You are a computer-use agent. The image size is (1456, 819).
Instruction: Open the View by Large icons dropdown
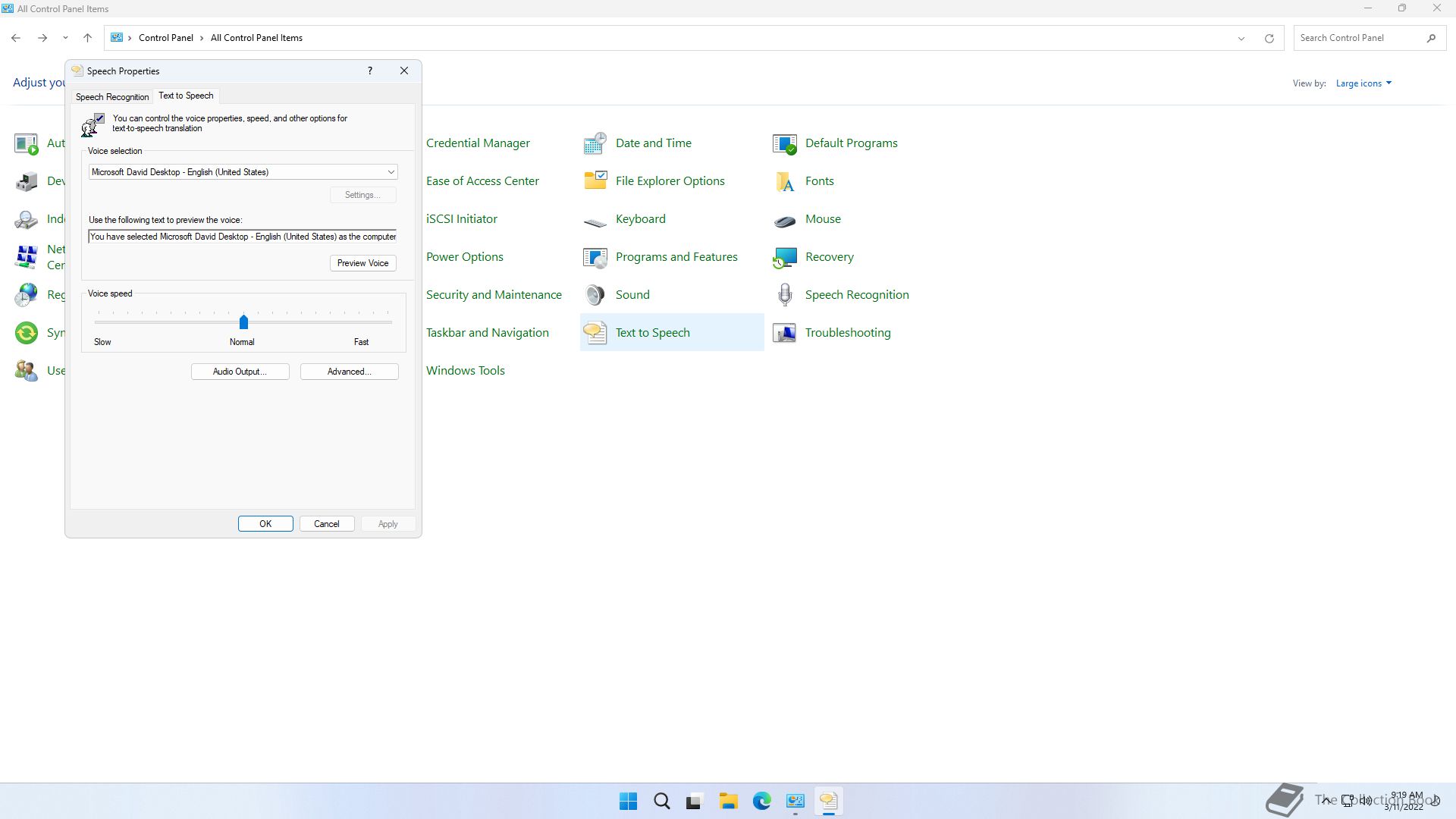[x=1363, y=83]
